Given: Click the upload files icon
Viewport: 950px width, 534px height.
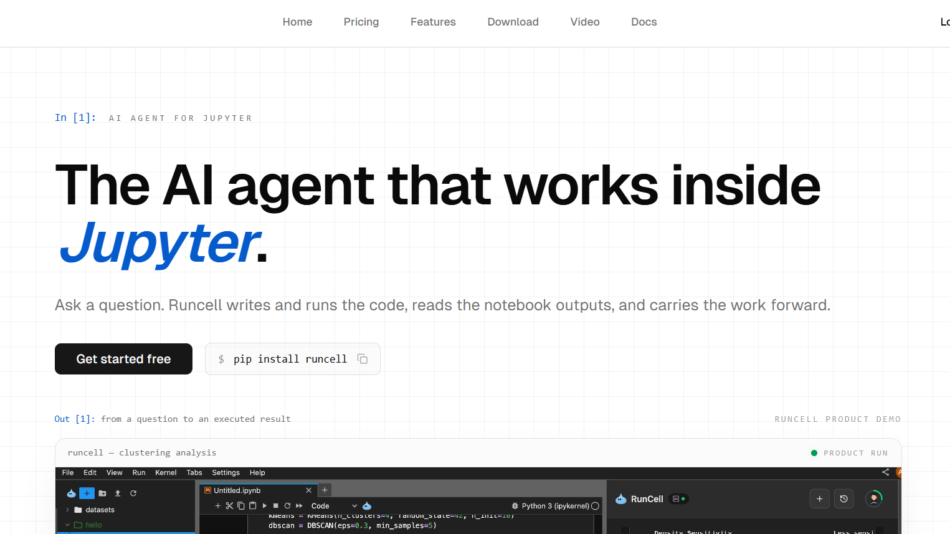Looking at the screenshot, I should [118, 493].
